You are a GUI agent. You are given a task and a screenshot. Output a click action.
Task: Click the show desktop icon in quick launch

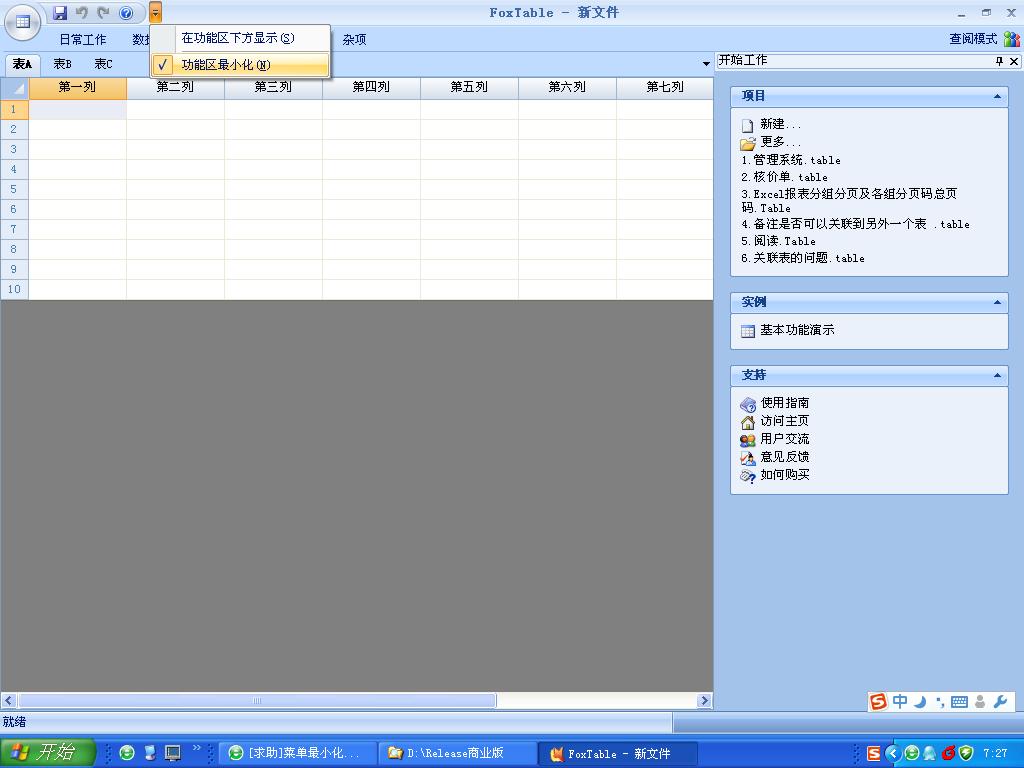pyautogui.click(x=172, y=754)
